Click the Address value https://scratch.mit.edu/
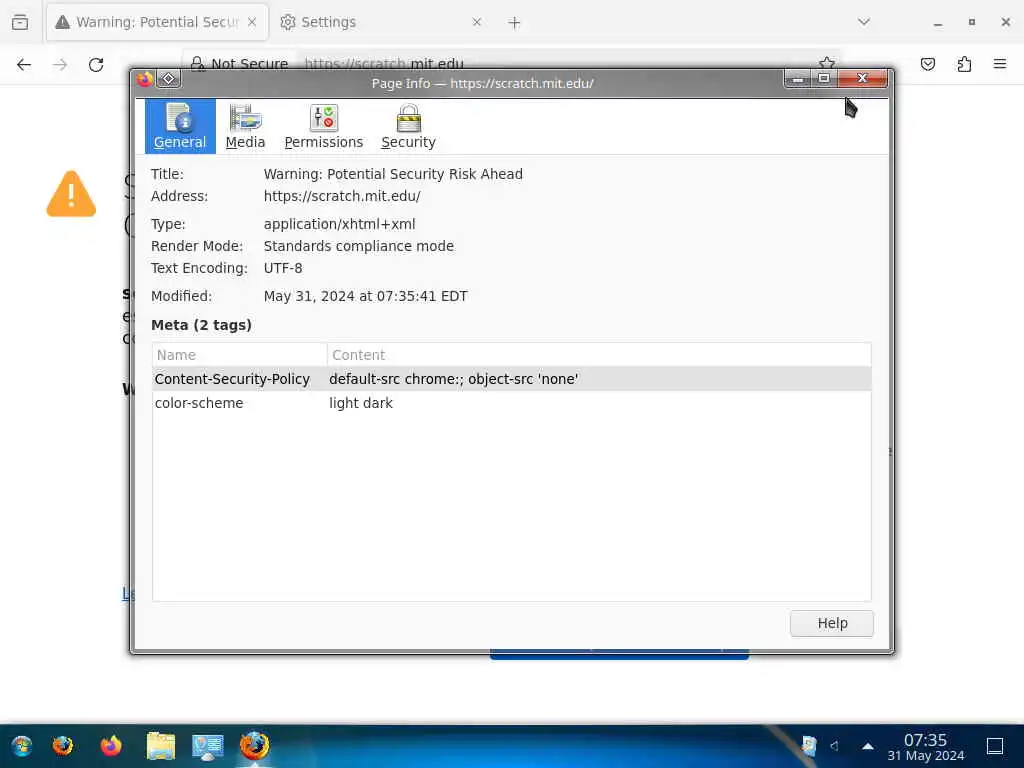1024x768 pixels. click(x=342, y=196)
